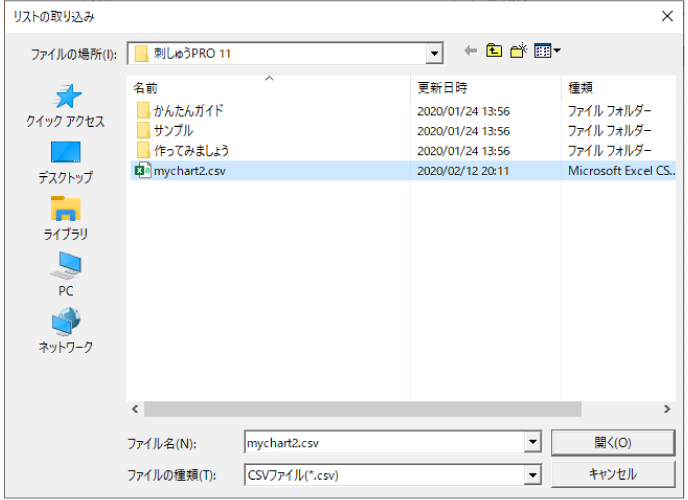This screenshot has width=688, height=500.
Task: Click the キャンセル button
Action: (x=613, y=475)
